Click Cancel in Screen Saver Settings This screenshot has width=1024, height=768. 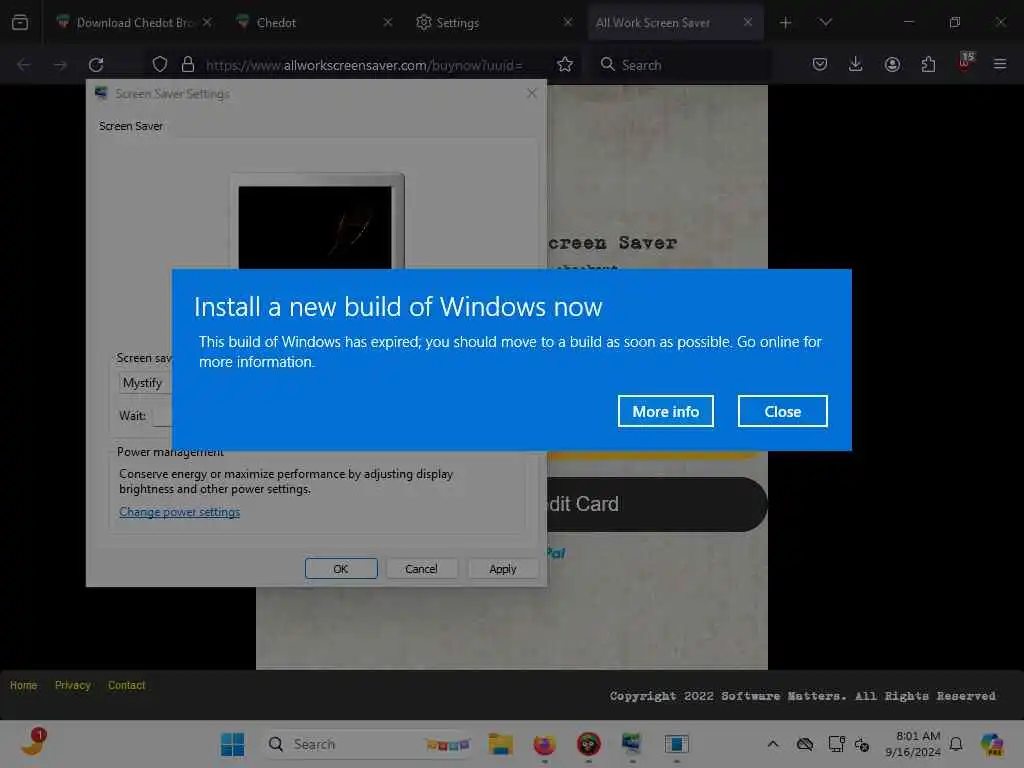pos(421,569)
